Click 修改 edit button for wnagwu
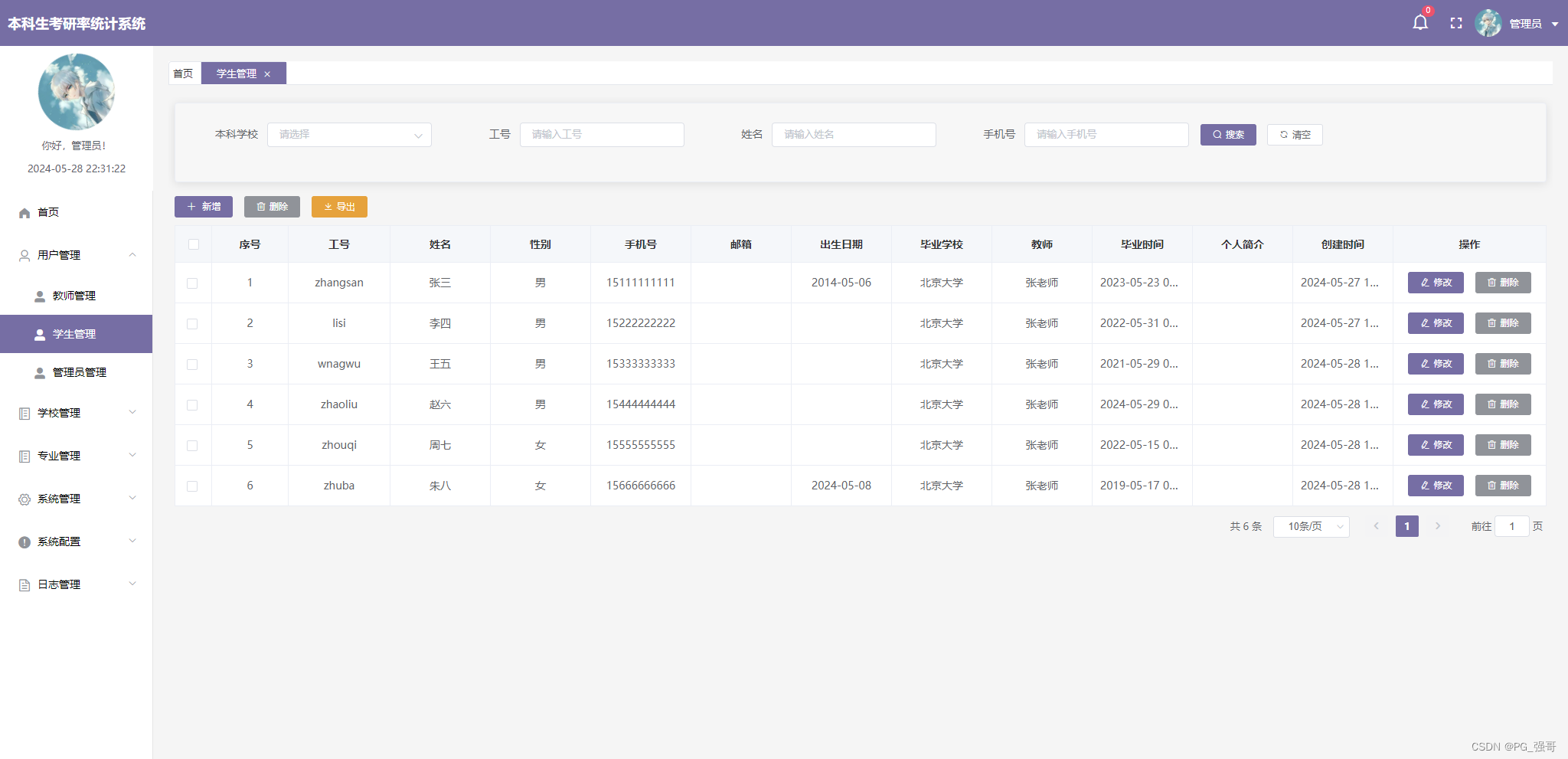Screen dimensions: 1568x759 pyautogui.click(x=1436, y=364)
